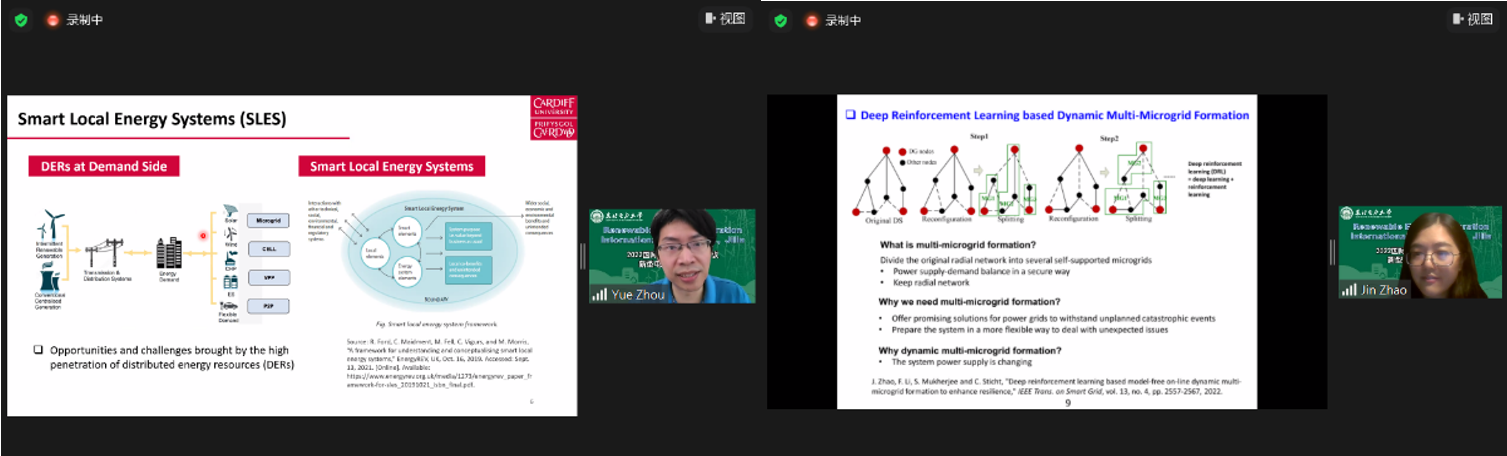Click the "DERs at Demand Side" red heading
Screen dimensions: 1507x456
coord(104,166)
